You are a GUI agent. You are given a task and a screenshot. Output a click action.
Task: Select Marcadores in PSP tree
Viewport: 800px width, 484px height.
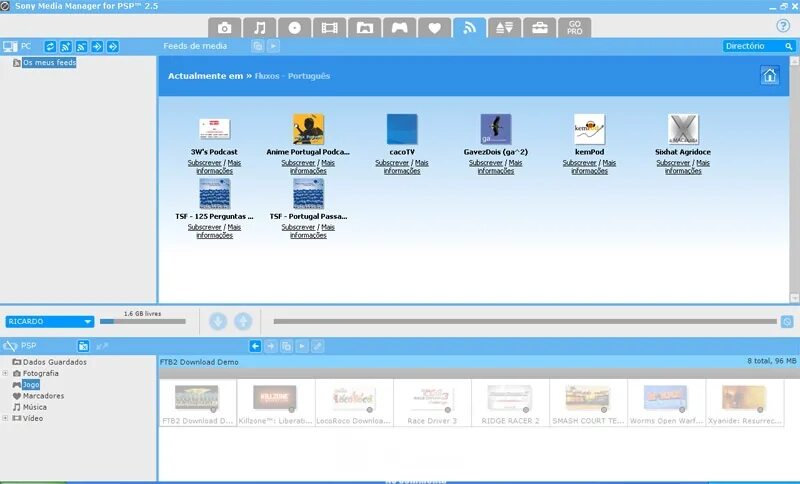pos(43,396)
